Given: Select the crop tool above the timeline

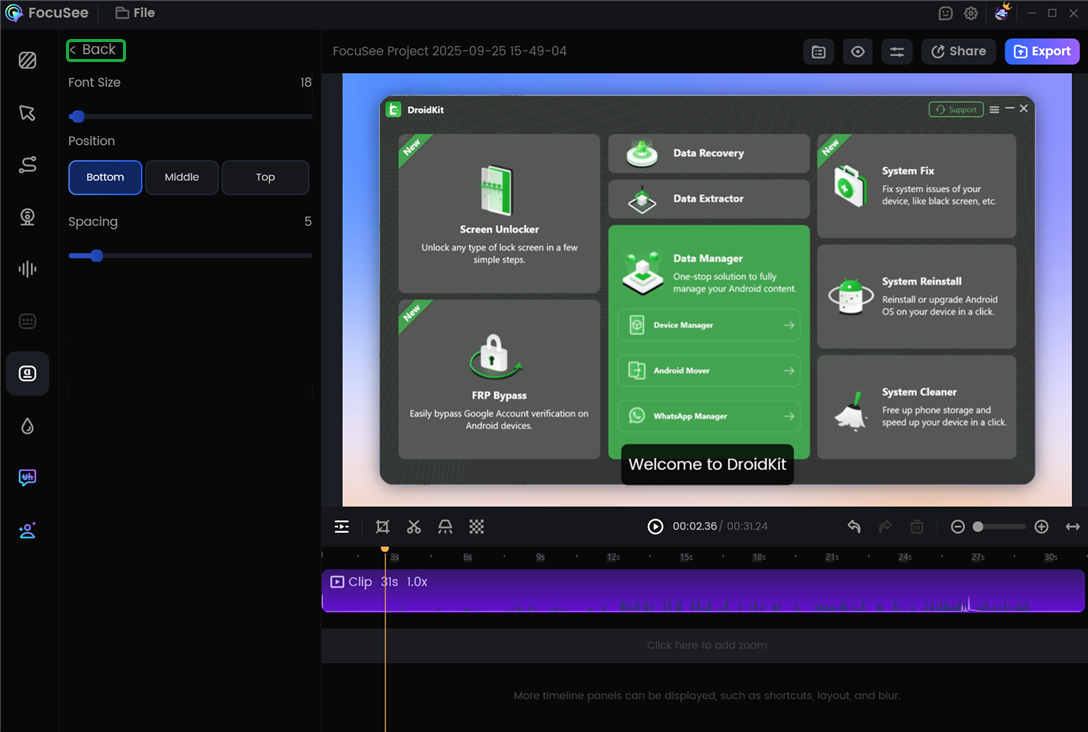Looking at the screenshot, I should [381, 526].
